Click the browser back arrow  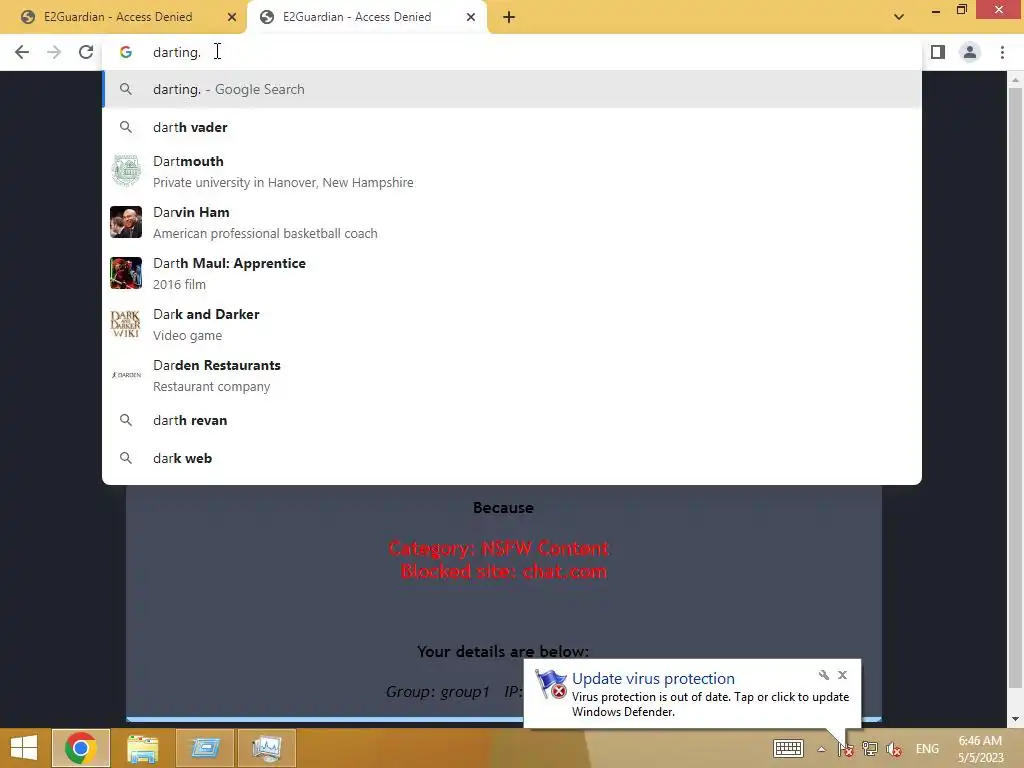click(x=22, y=52)
